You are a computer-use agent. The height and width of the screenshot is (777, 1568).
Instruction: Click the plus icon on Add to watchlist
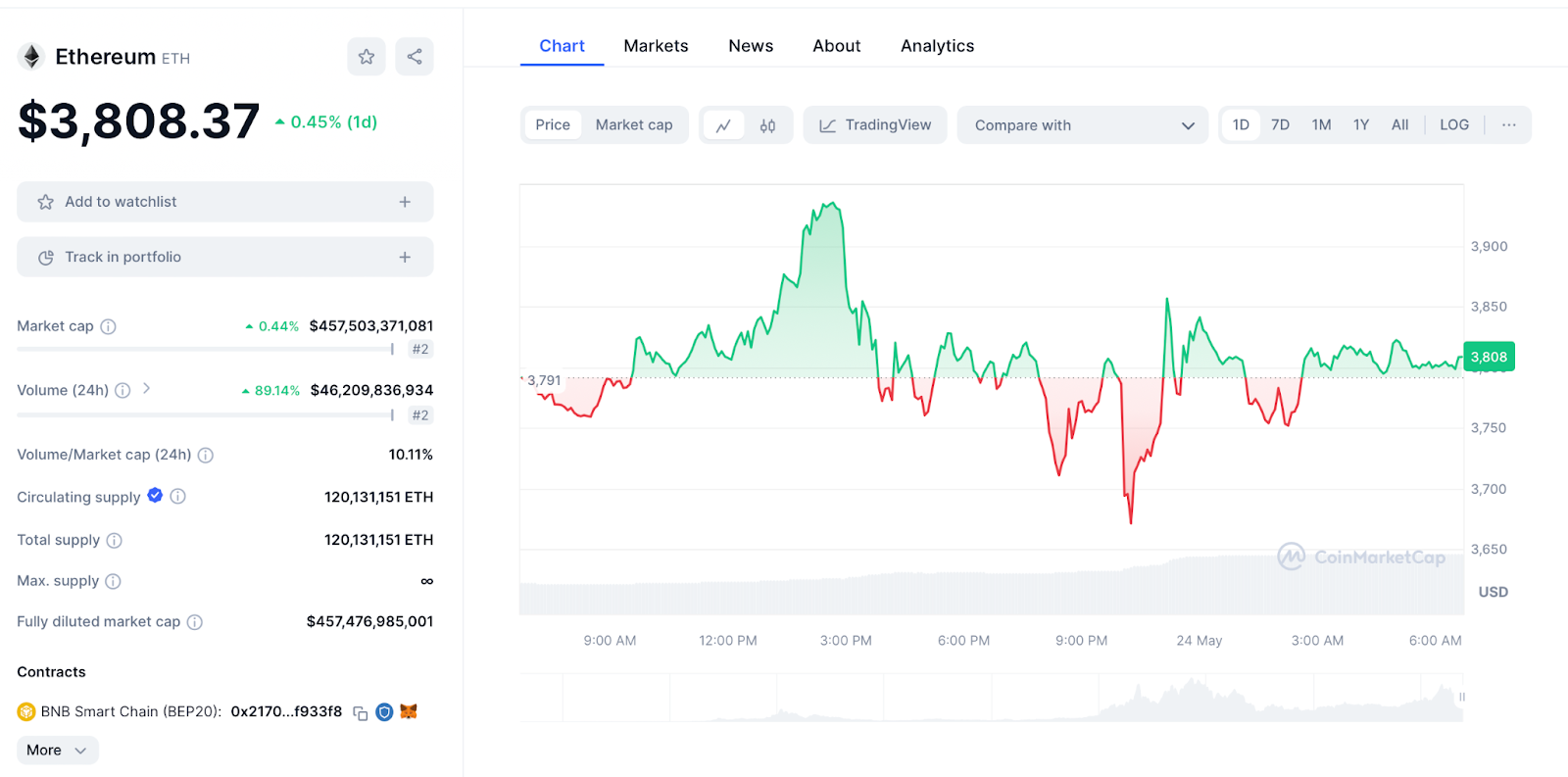click(405, 202)
